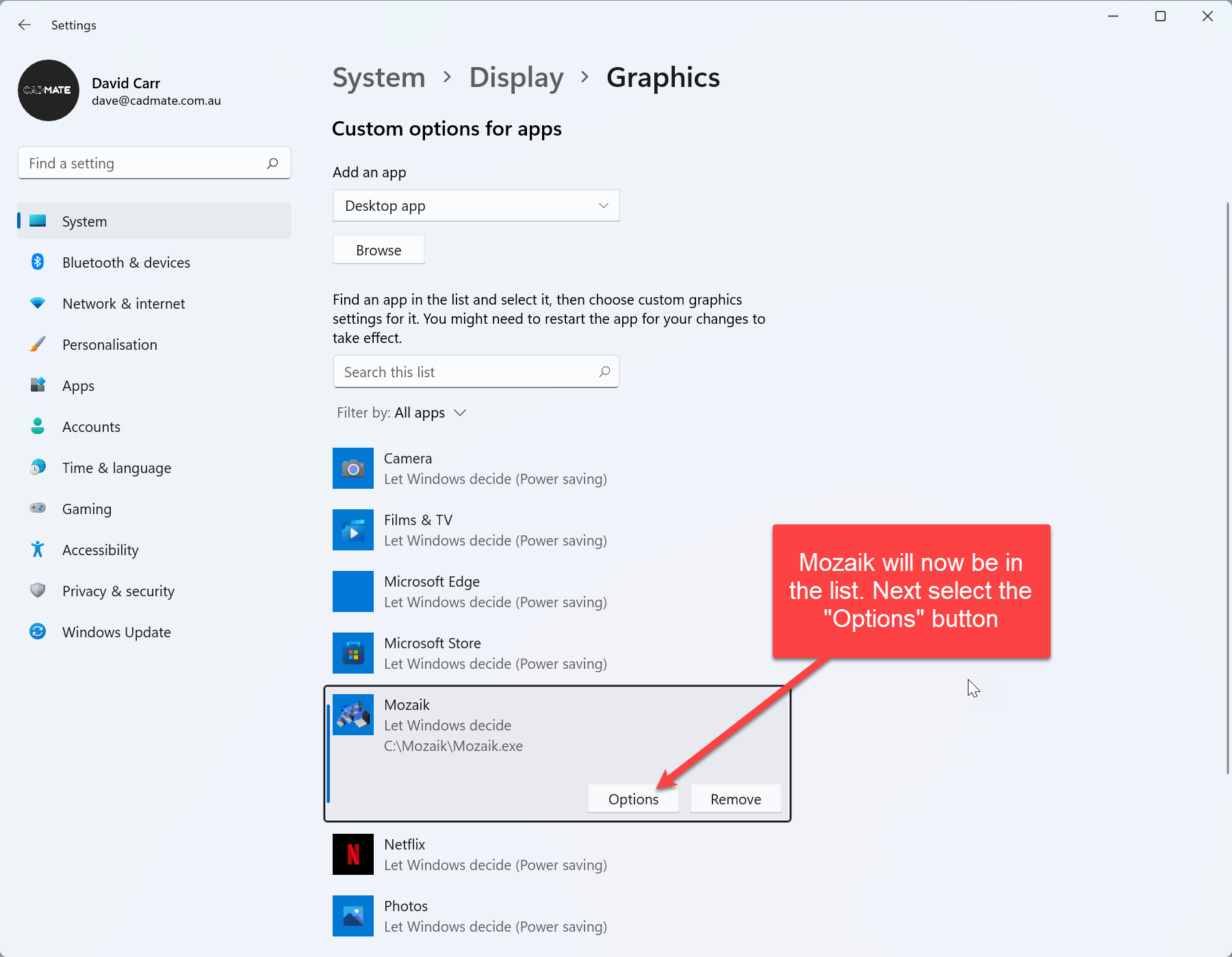The width and height of the screenshot is (1232, 957).
Task: Click the Browse button
Action: click(378, 251)
